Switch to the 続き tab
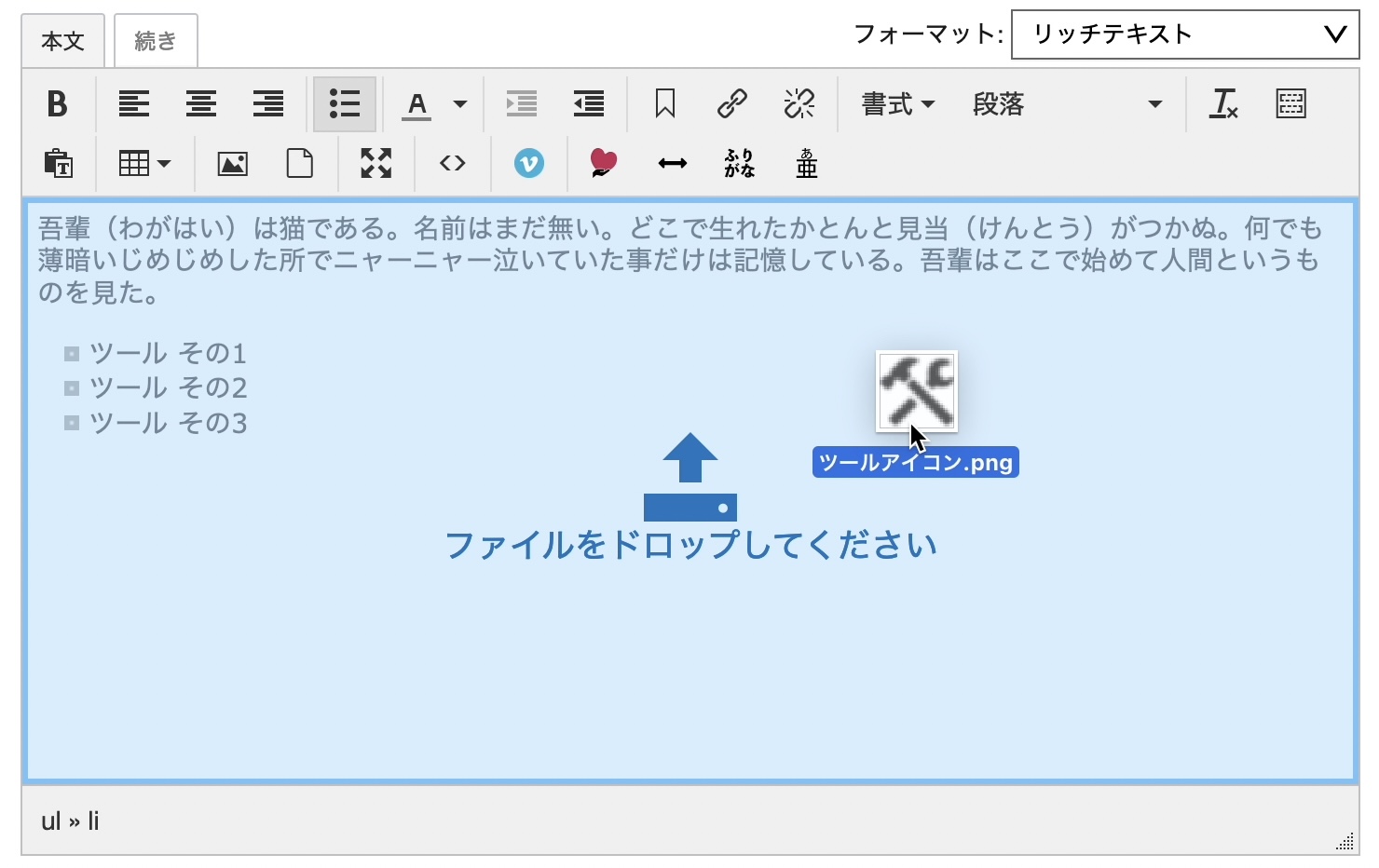Screen dimensions: 1379x868 tap(155, 39)
